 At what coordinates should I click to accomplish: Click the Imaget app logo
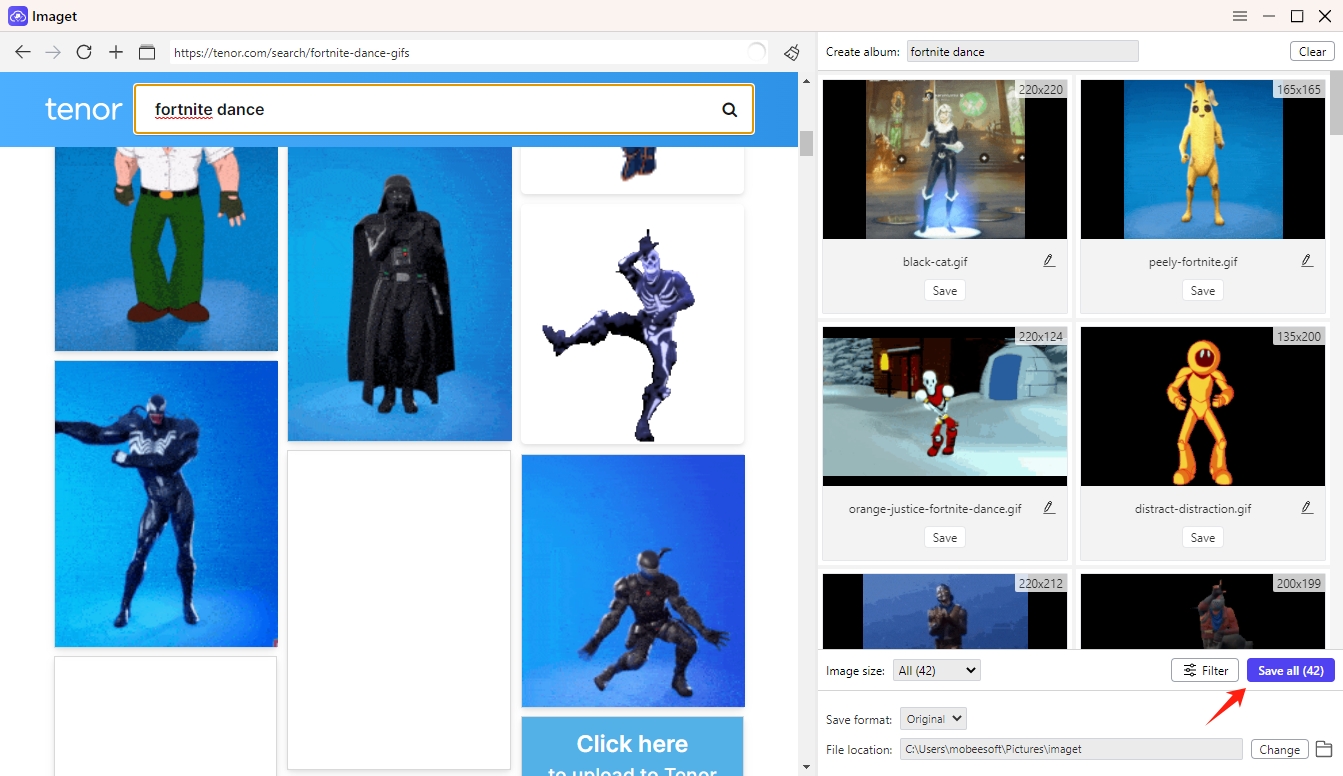[x=17, y=16]
